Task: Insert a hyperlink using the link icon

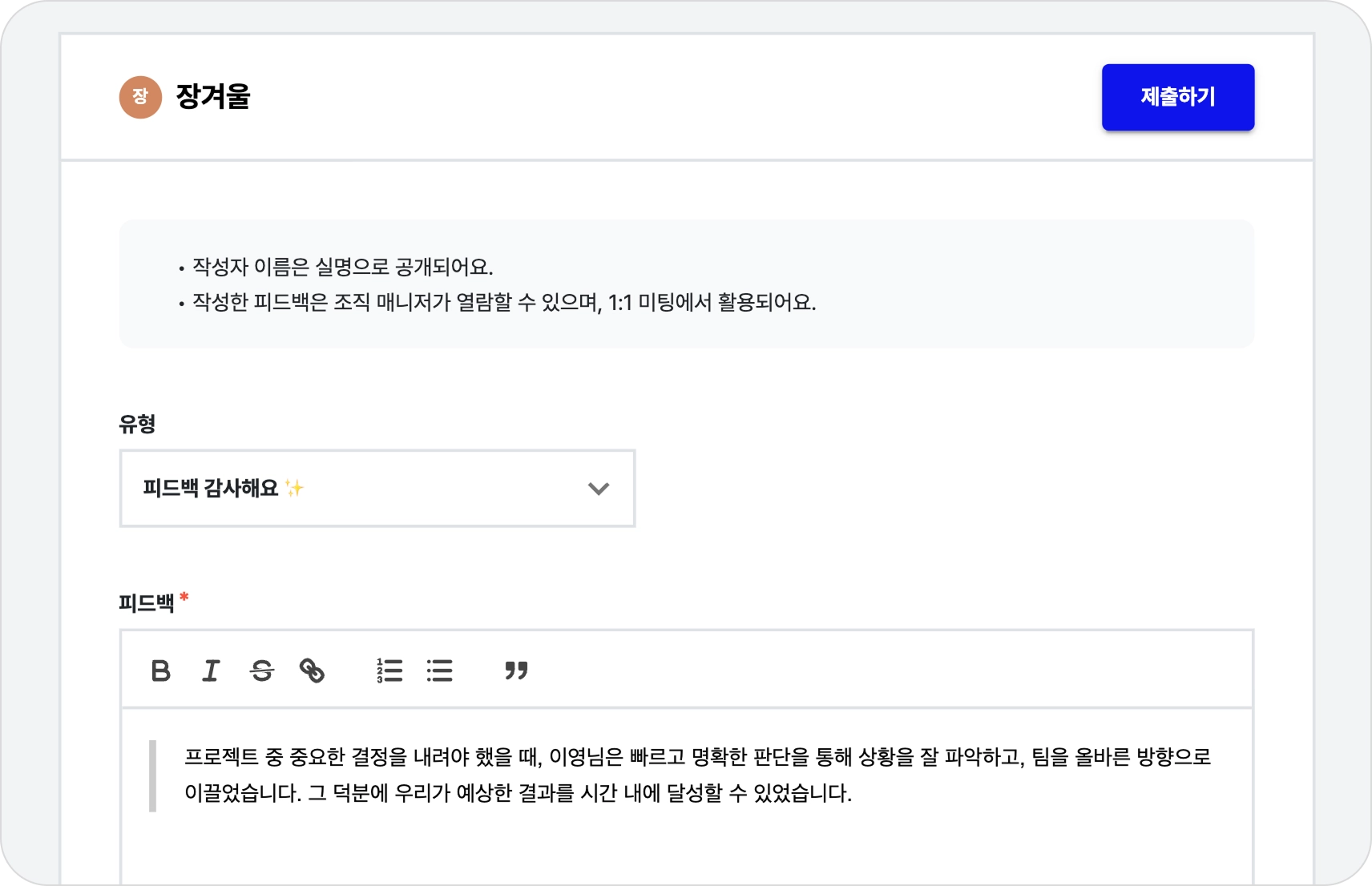Action: click(312, 671)
